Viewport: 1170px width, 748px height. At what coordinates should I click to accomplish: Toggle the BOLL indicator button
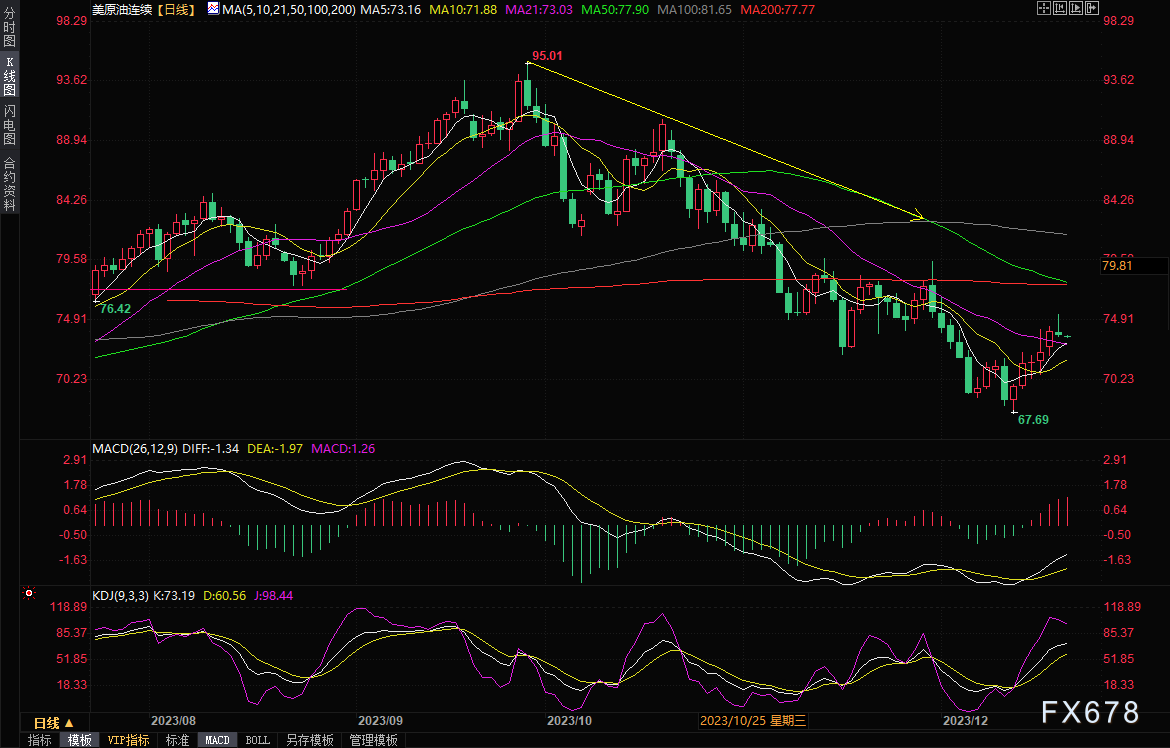pos(257,740)
